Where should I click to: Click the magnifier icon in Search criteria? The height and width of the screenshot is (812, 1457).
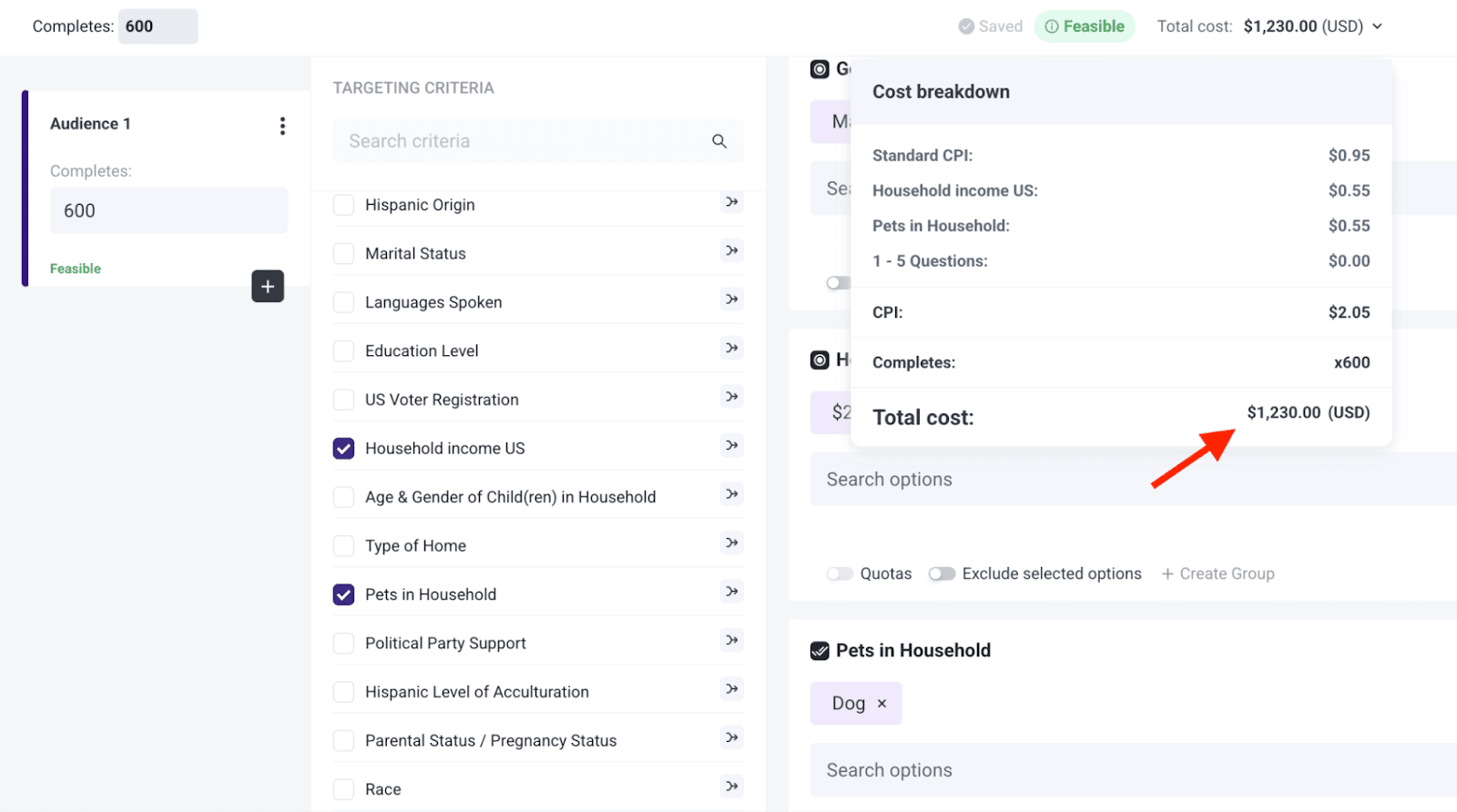point(719,141)
